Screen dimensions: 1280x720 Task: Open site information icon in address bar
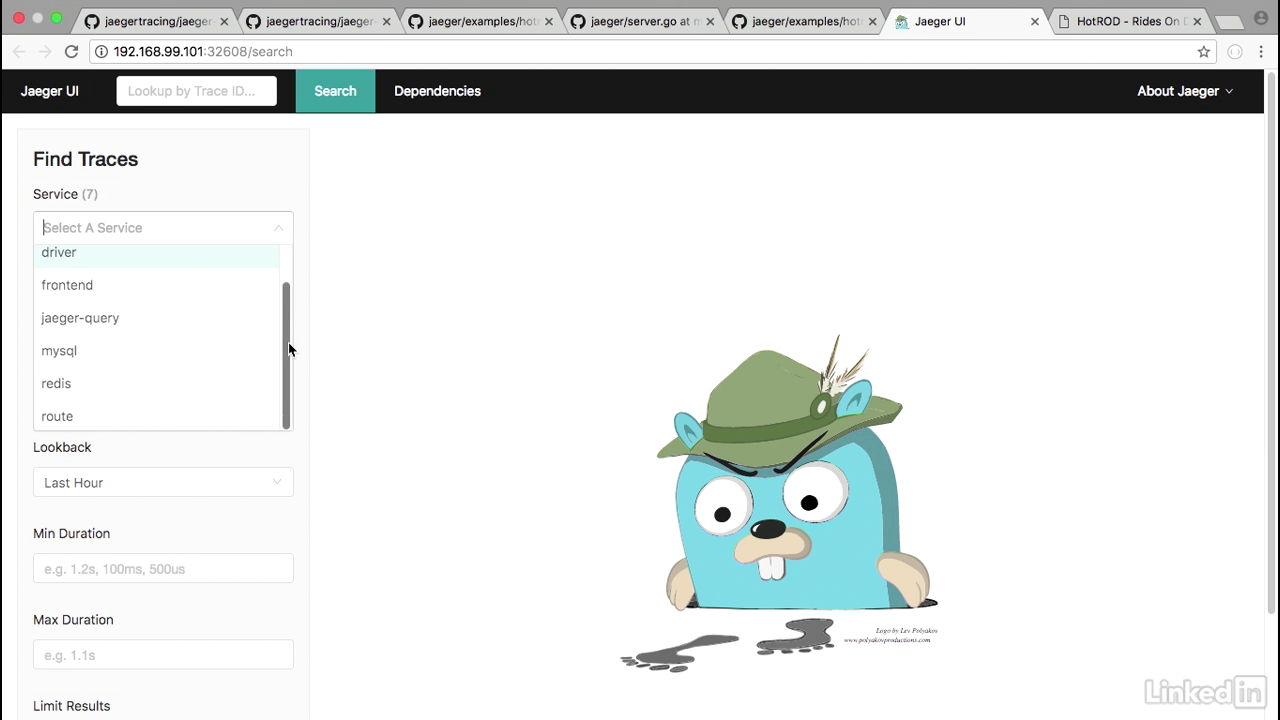point(101,52)
